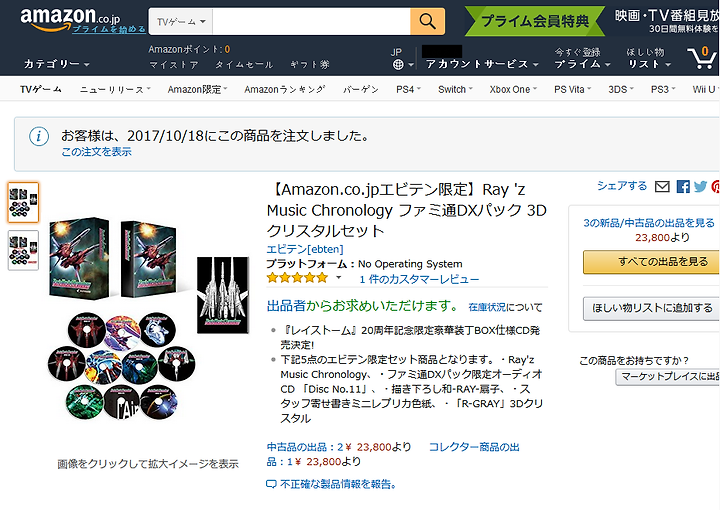Share product on Pinterest icon
Image resolution: width=720 pixels, height=510 pixels.
pyautogui.click(x=715, y=186)
